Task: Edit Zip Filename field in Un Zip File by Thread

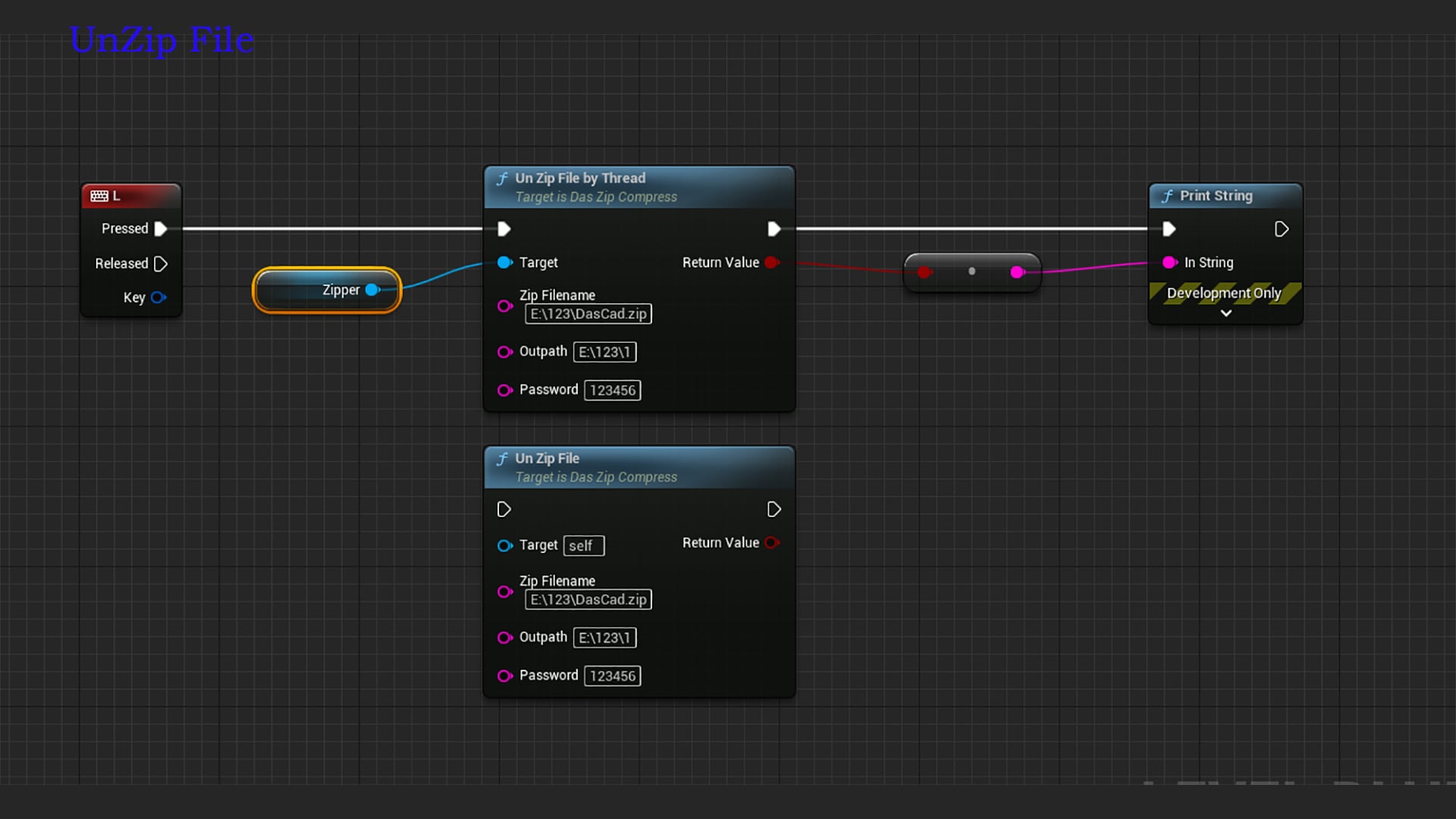Action: click(x=588, y=314)
